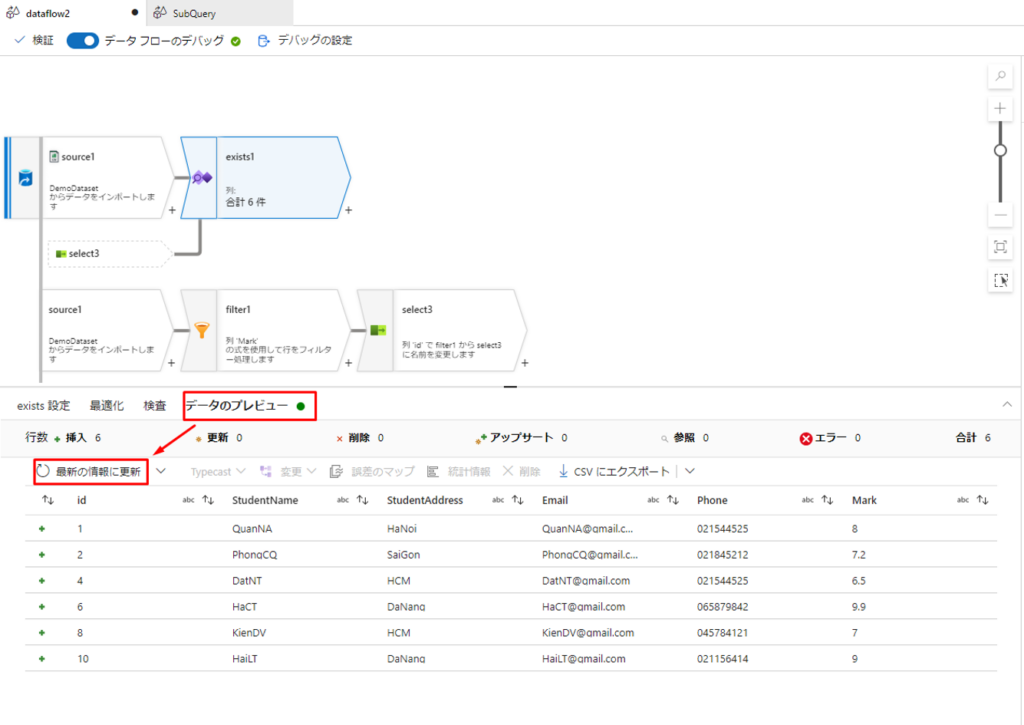Image resolution: width=1024 pixels, height=725 pixels.
Task: Expand the dropdown next to 最新の情報に更新
Action: click(x=160, y=471)
